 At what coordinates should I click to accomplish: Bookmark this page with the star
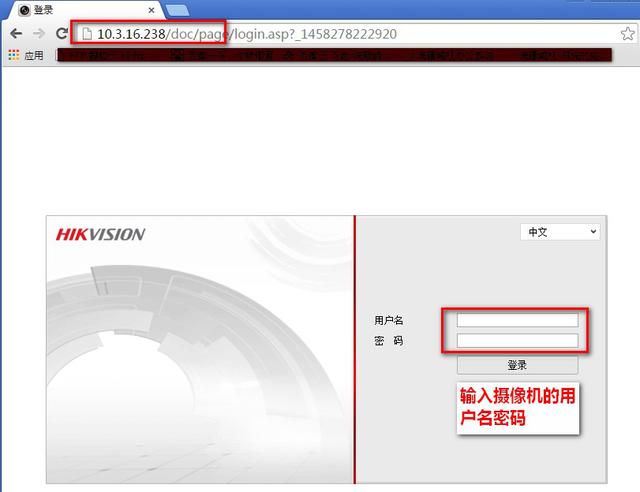tap(627, 33)
